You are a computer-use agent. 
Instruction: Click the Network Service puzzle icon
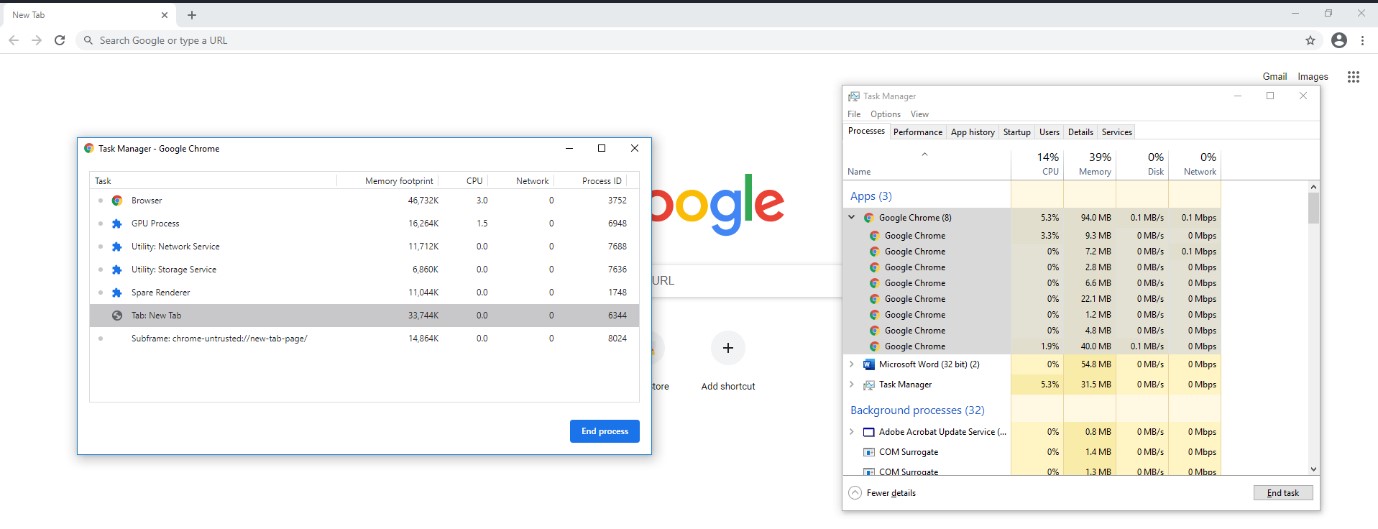point(117,246)
